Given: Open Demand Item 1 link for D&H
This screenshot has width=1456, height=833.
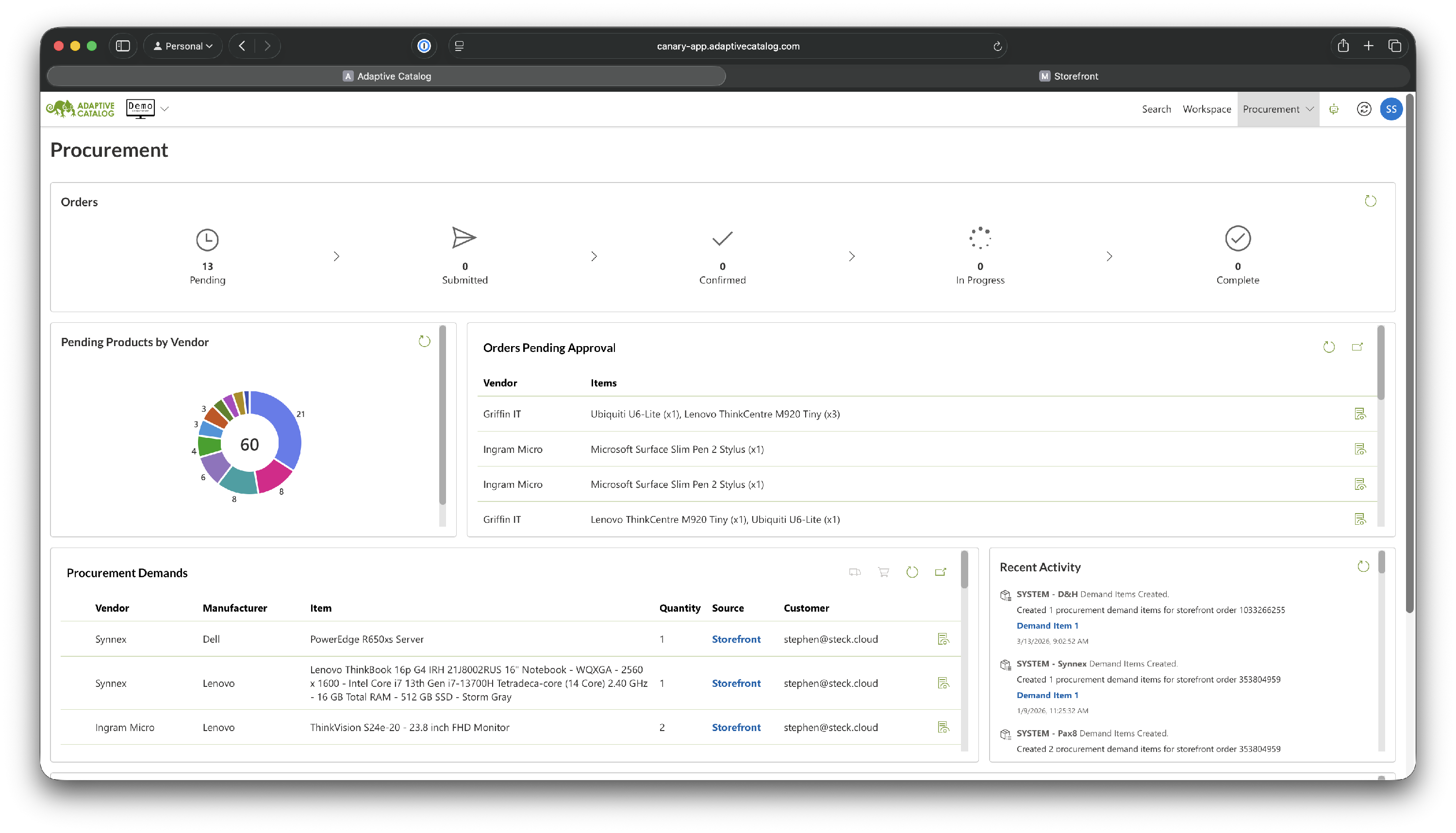Looking at the screenshot, I should (1046, 625).
